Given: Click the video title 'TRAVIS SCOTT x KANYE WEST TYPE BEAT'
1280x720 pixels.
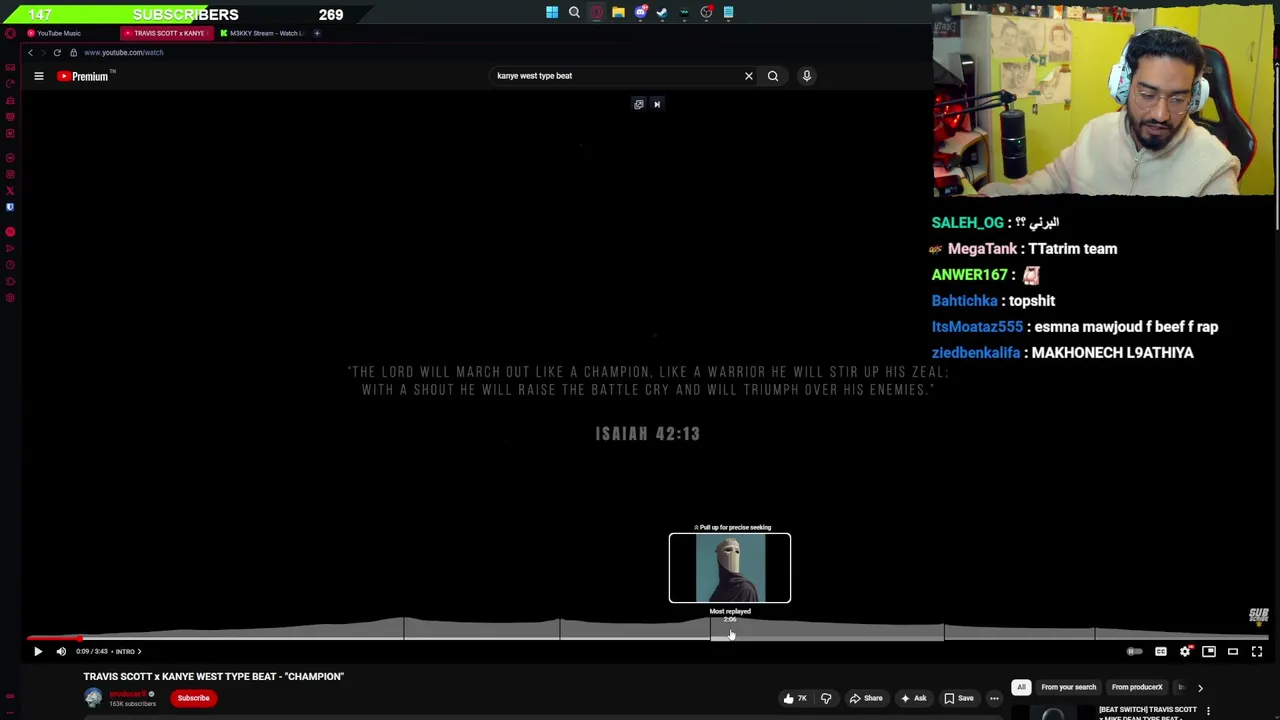Looking at the screenshot, I should pyautogui.click(x=213, y=677).
